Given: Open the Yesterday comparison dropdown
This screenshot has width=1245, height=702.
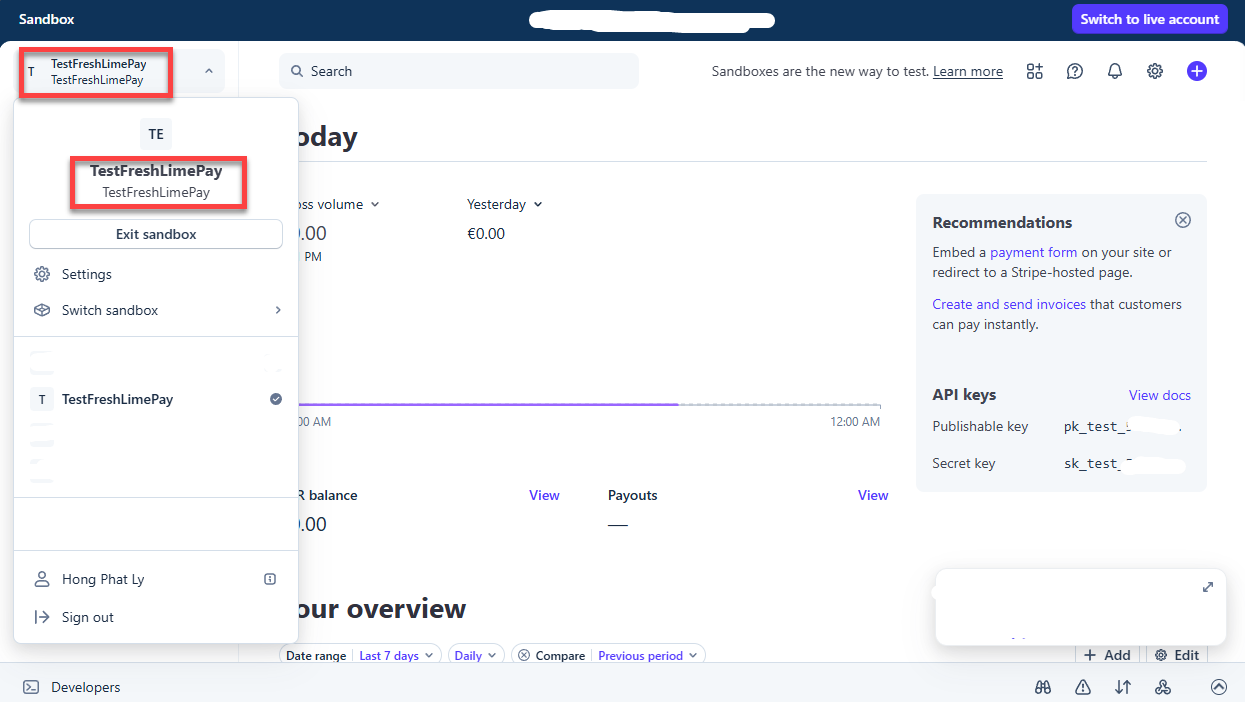Looking at the screenshot, I should click(504, 204).
